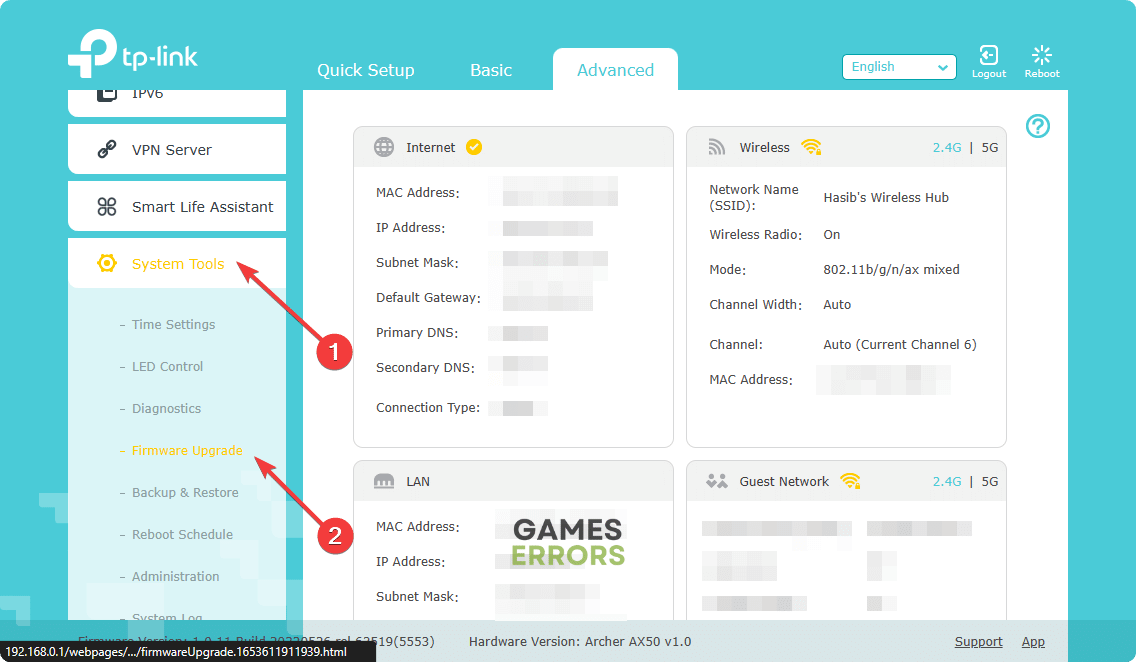Open Firmware Upgrade submenu item
This screenshot has height=662, width=1136.
[x=187, y=451]
